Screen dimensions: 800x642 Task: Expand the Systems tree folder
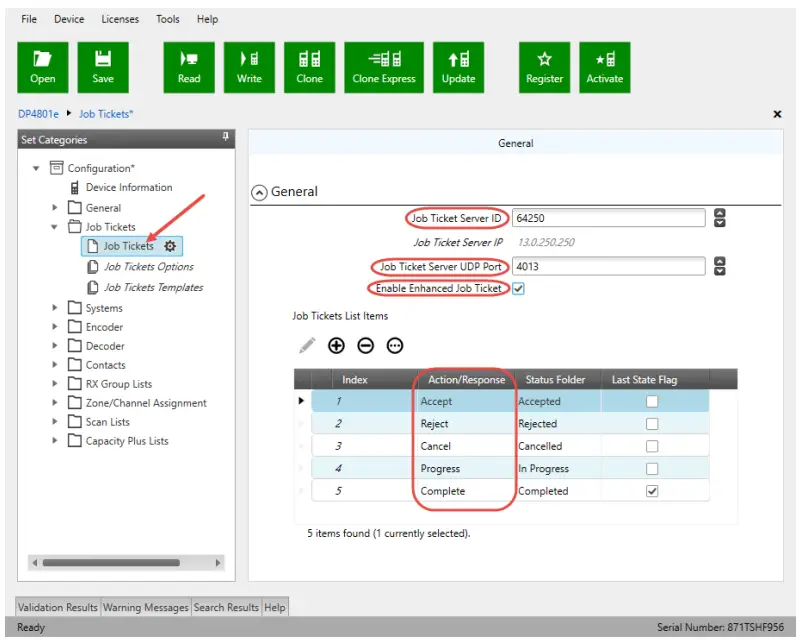point(55,308)
